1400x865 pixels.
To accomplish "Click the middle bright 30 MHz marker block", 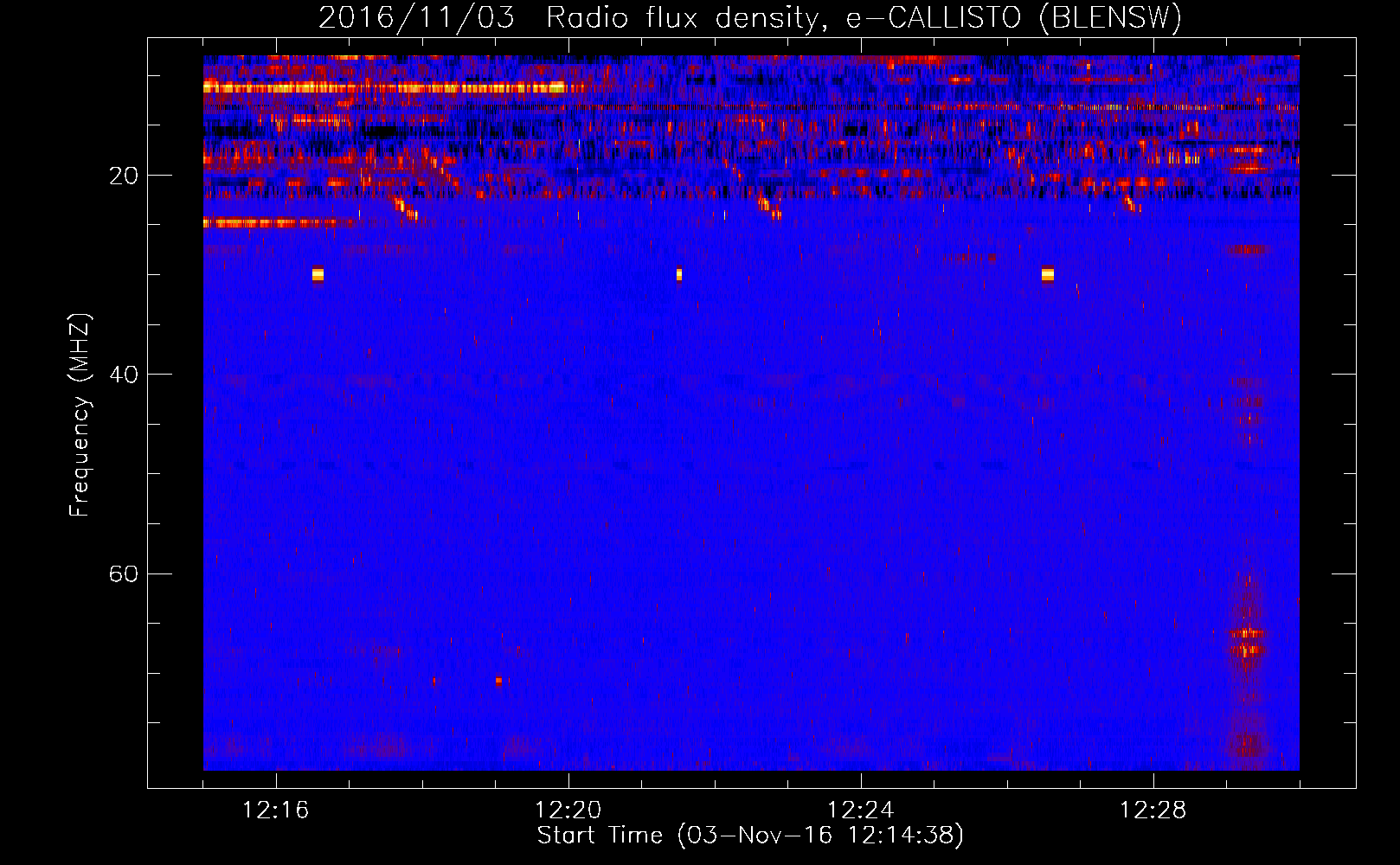I will [x=679, y=274].
